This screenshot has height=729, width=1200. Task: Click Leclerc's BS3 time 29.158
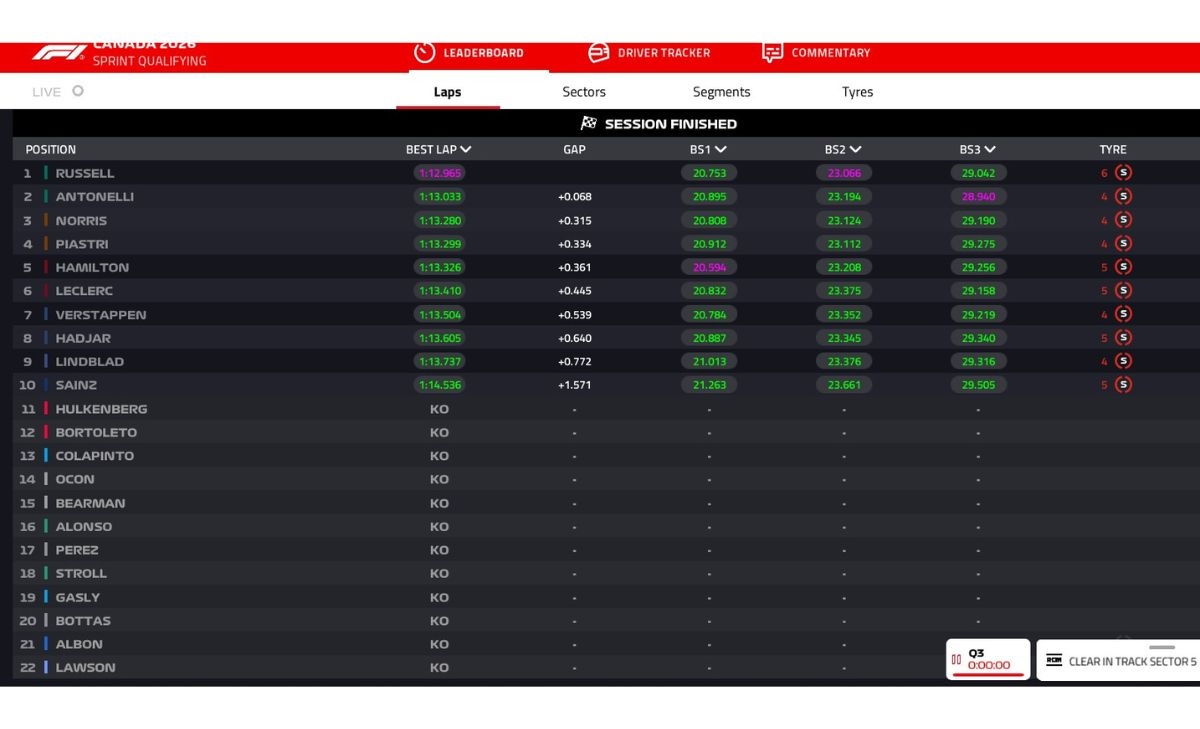click(x=978, y=291)
